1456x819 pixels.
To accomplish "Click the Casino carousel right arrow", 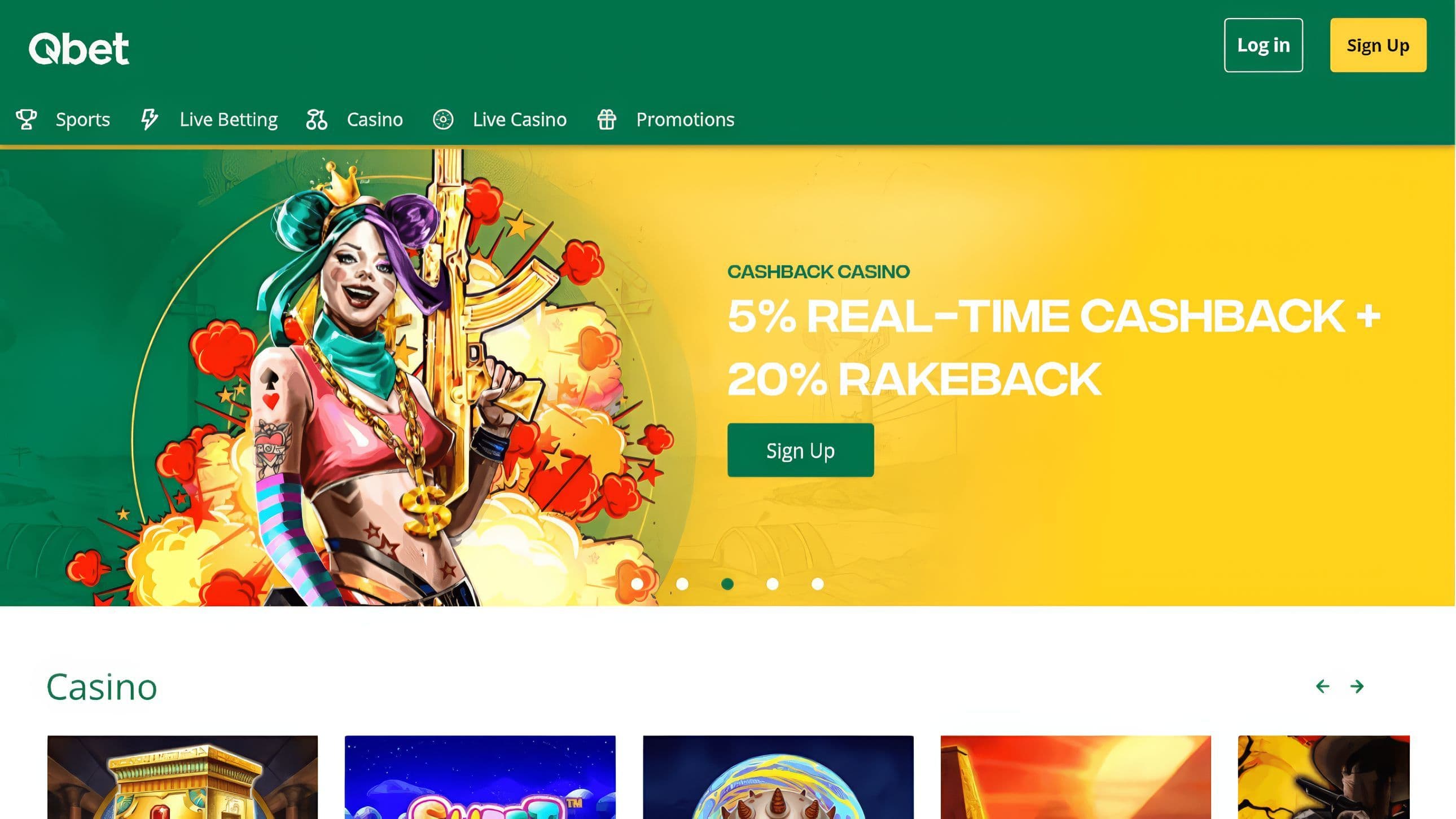I will coord(1357,686).
